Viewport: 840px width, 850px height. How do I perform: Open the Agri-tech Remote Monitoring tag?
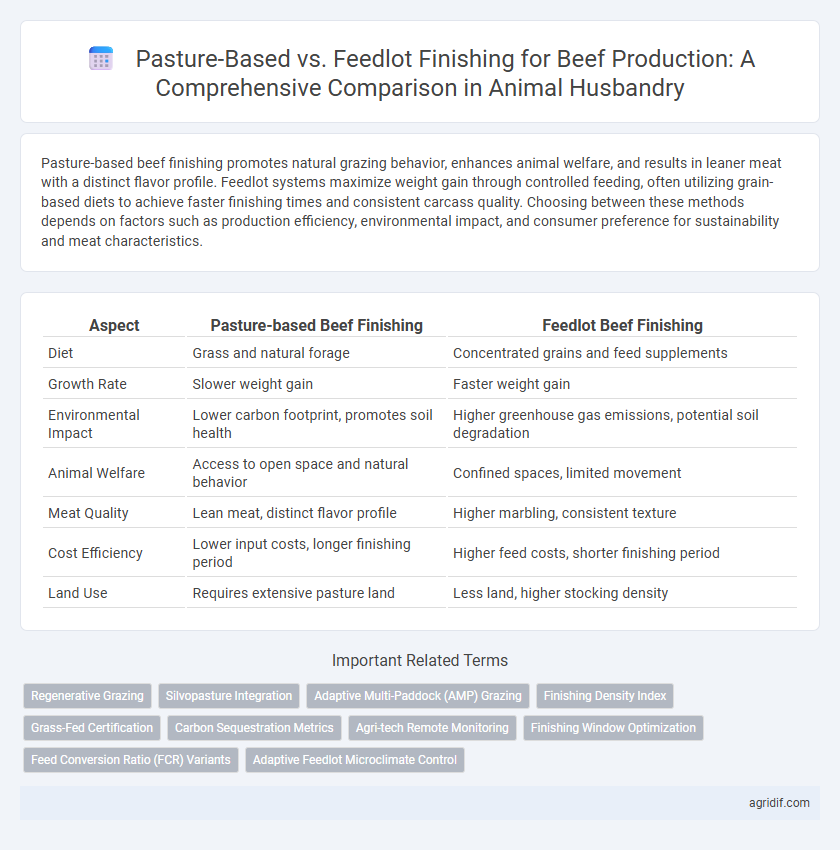click(432, 727)
